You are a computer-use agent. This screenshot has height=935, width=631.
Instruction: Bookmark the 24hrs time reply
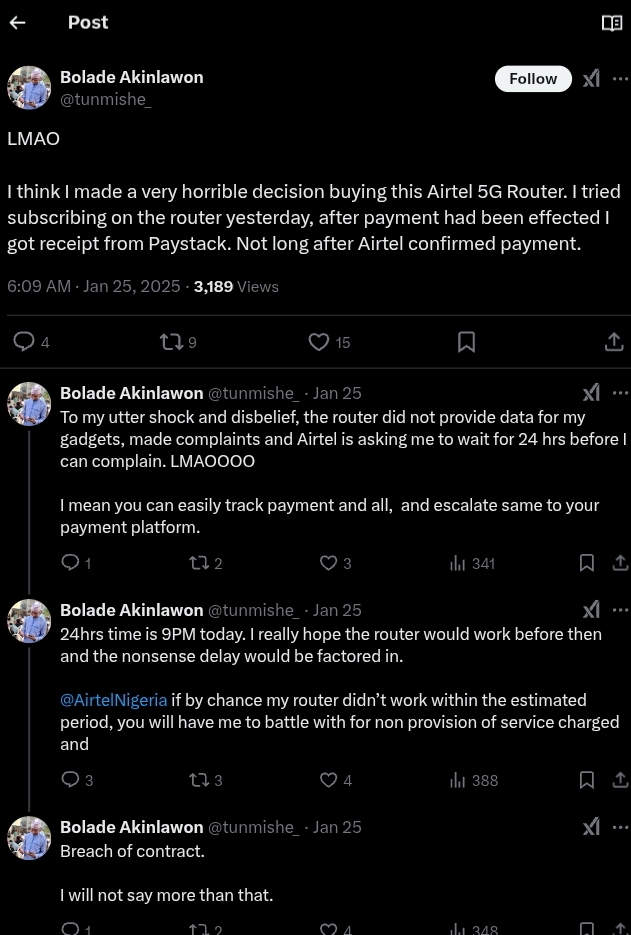587,780
